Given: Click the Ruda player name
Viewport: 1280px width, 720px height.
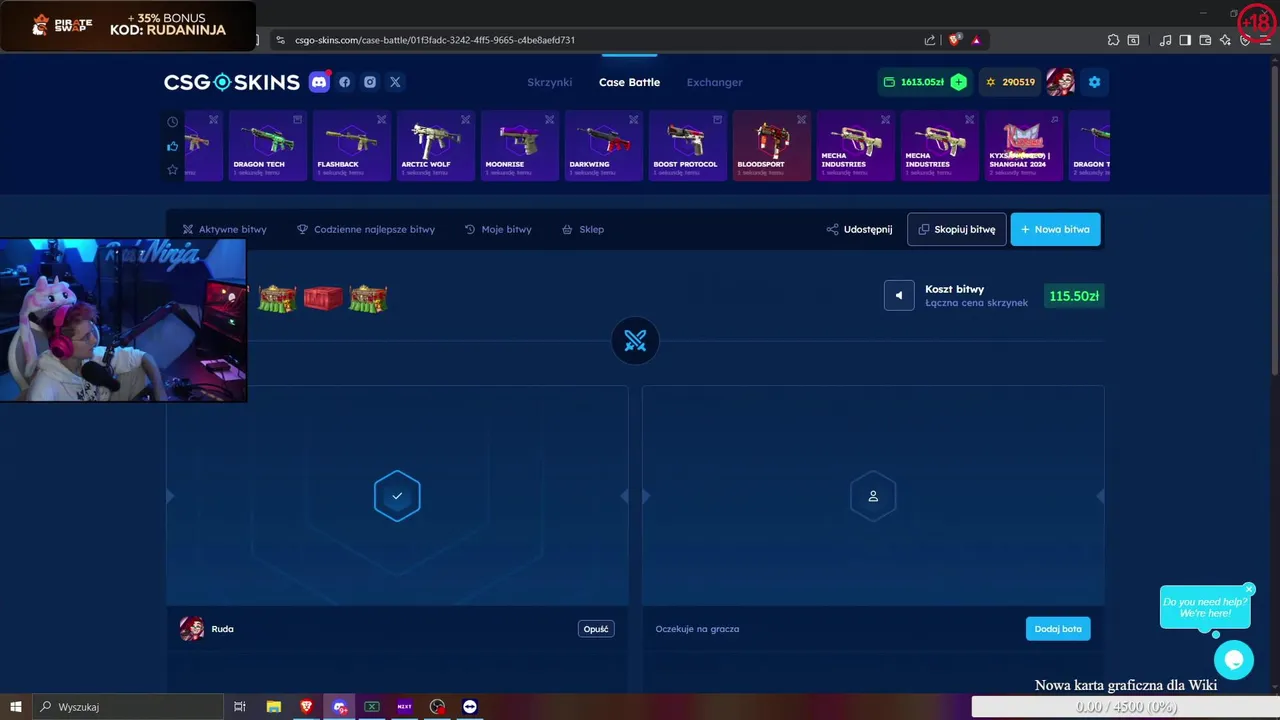Looking at the screenshot, I should click(x=222, y=629).
